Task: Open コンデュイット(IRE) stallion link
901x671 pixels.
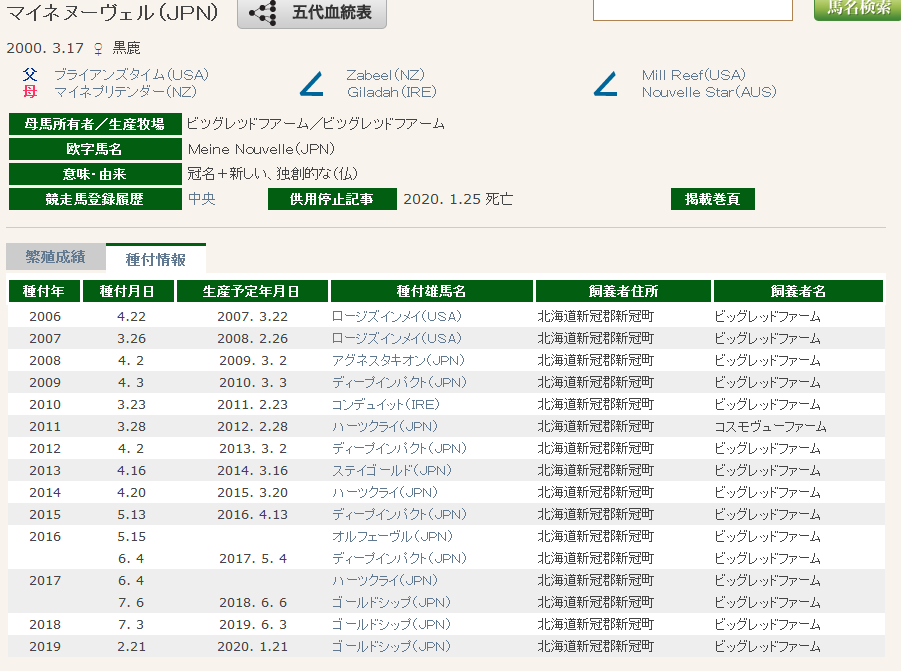Action: point(385,404)
